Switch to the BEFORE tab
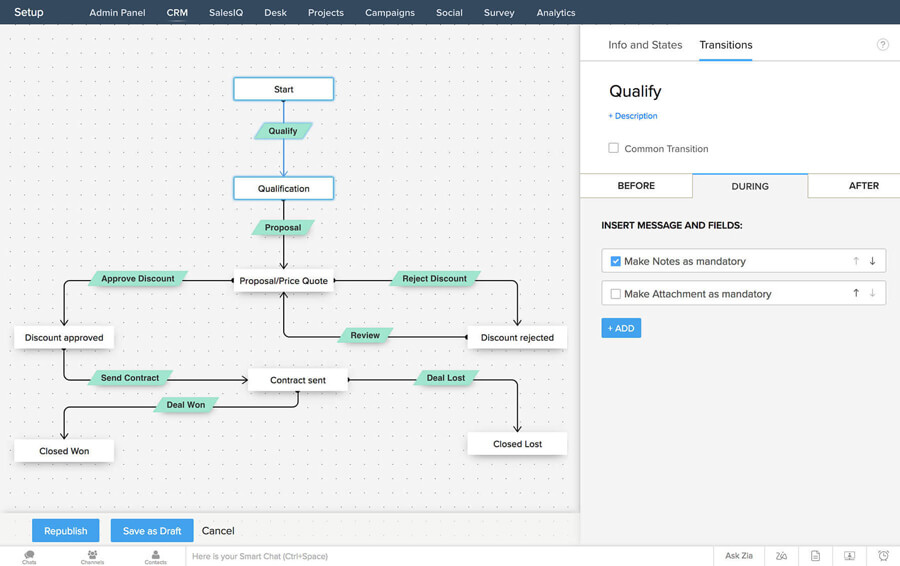Screen dimensions: 900x566 [636, 186]
